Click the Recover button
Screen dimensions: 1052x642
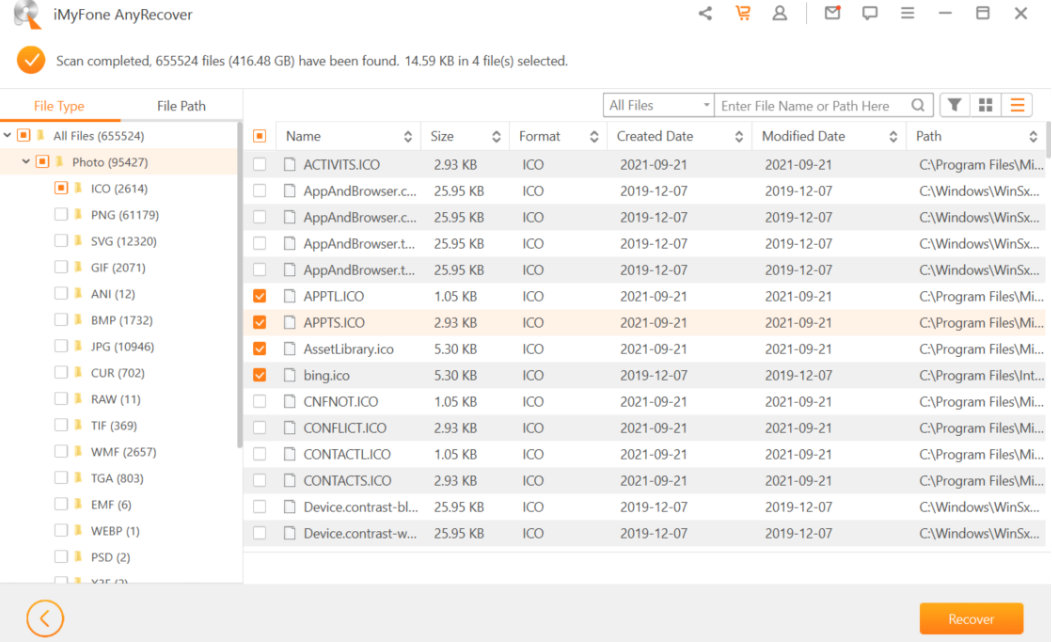(x=971, y=619)
